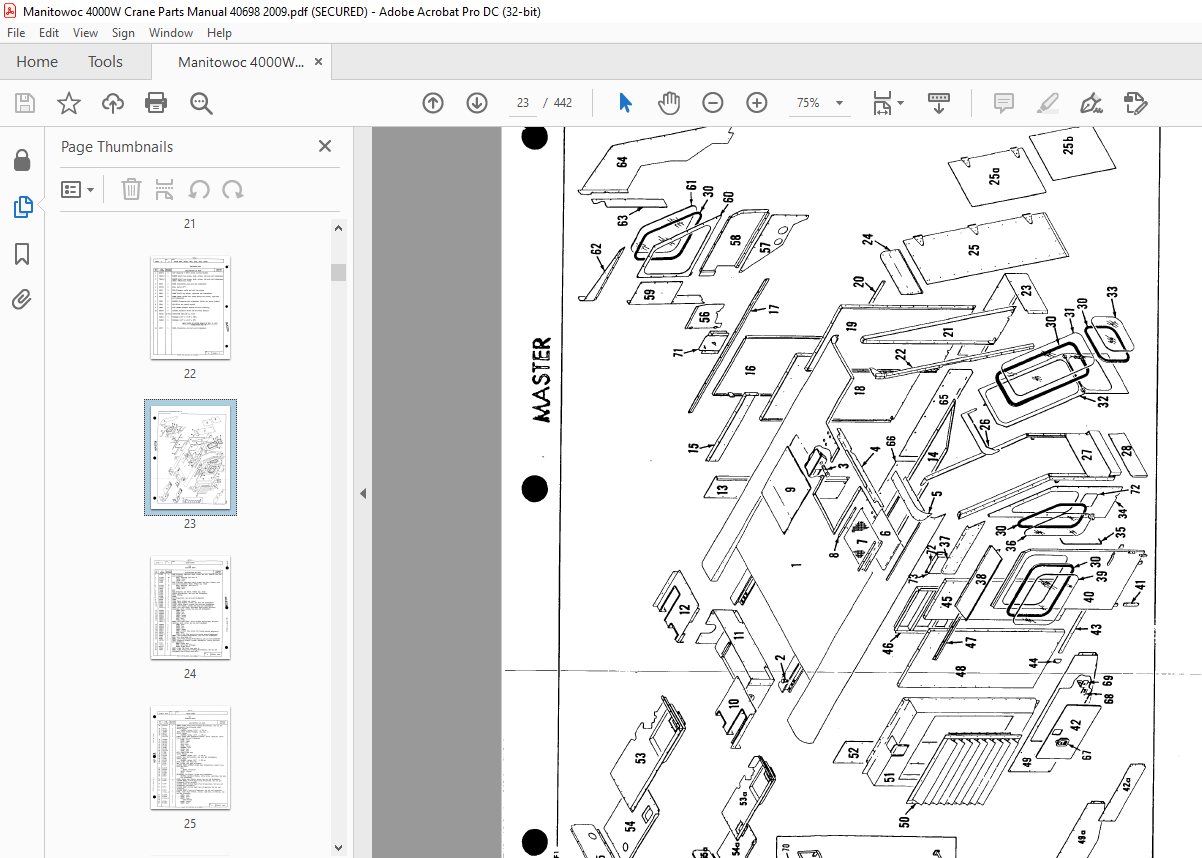Open the find text magnifier tool
Screen dimensions: 1202x858
pyautogui.click(x=201, y=103)
